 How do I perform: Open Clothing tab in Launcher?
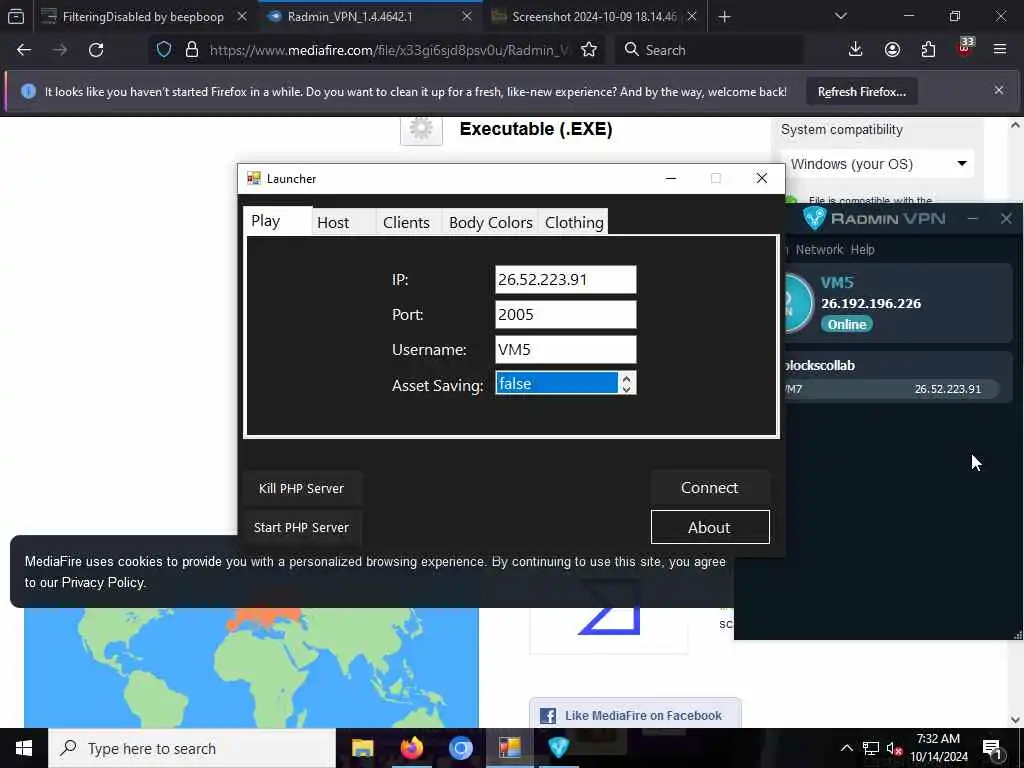point(574,223)
